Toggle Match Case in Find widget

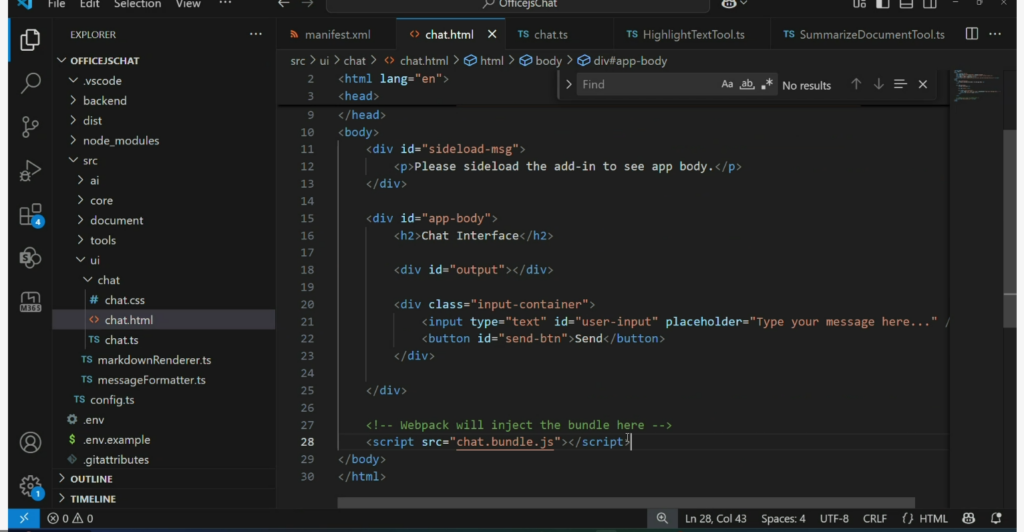(x=727, y=85)
